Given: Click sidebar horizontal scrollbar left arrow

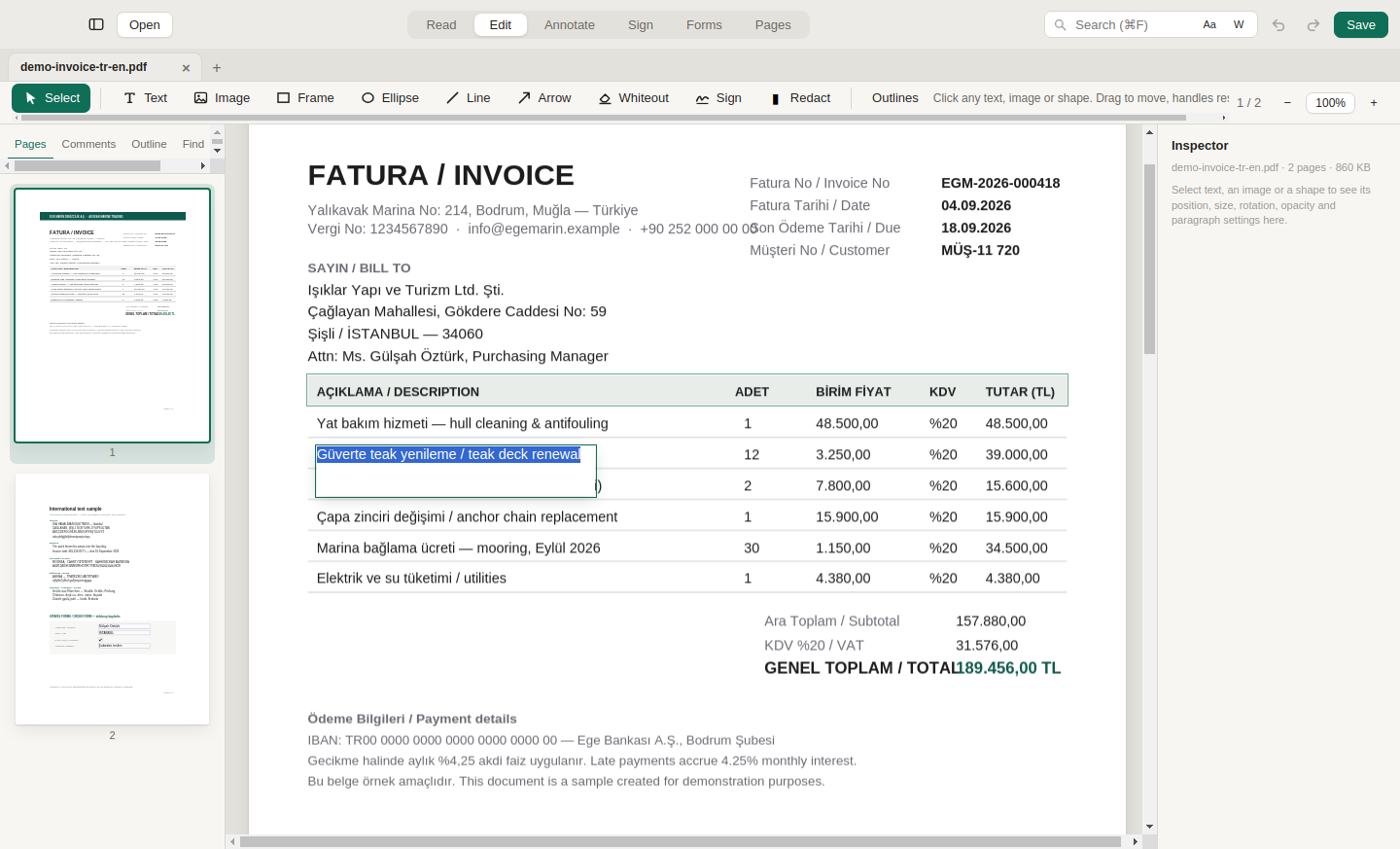Looking at the screenshot, I should click(7, 166).
